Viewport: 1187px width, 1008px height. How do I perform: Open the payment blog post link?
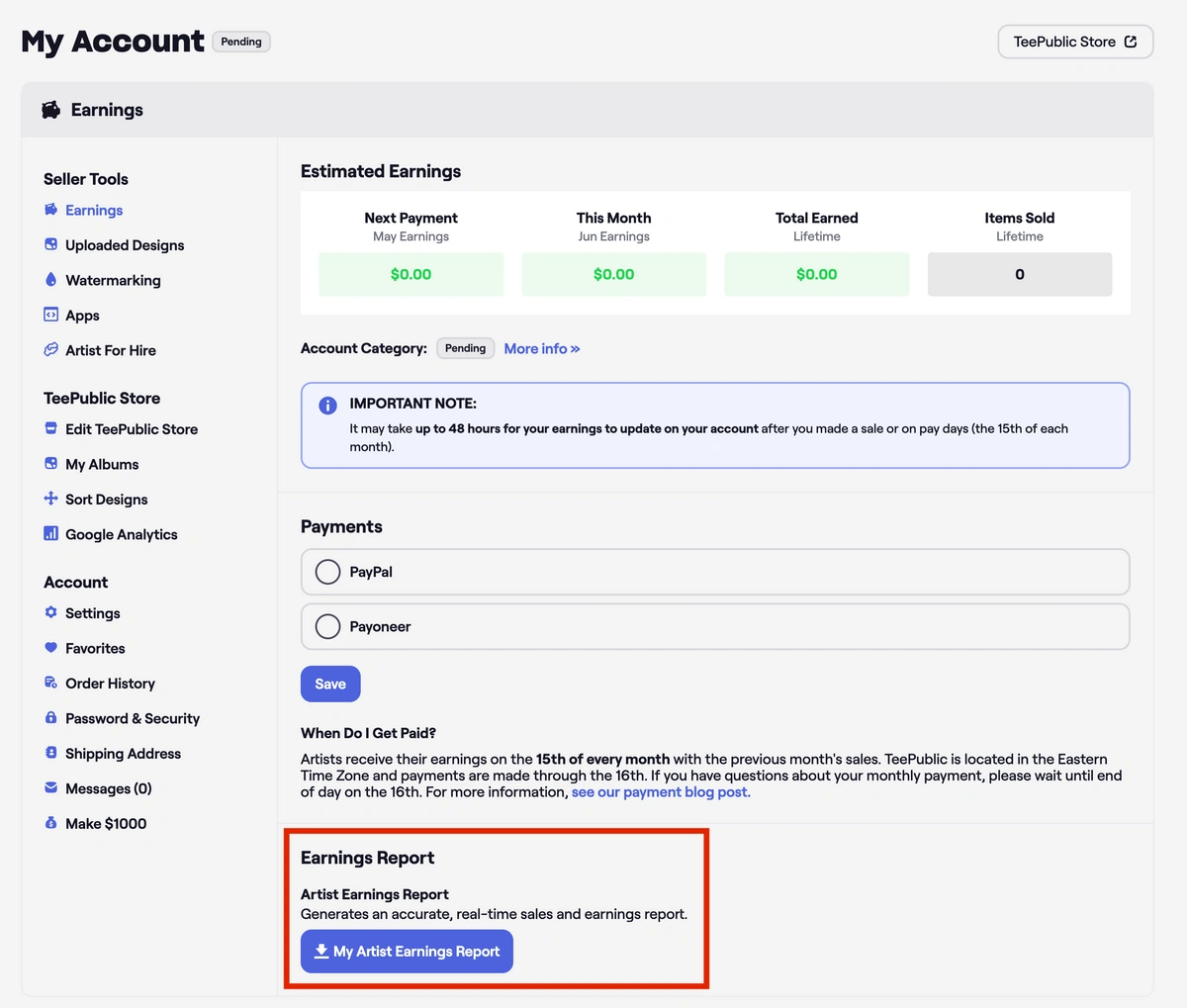(x=661, y=792)
